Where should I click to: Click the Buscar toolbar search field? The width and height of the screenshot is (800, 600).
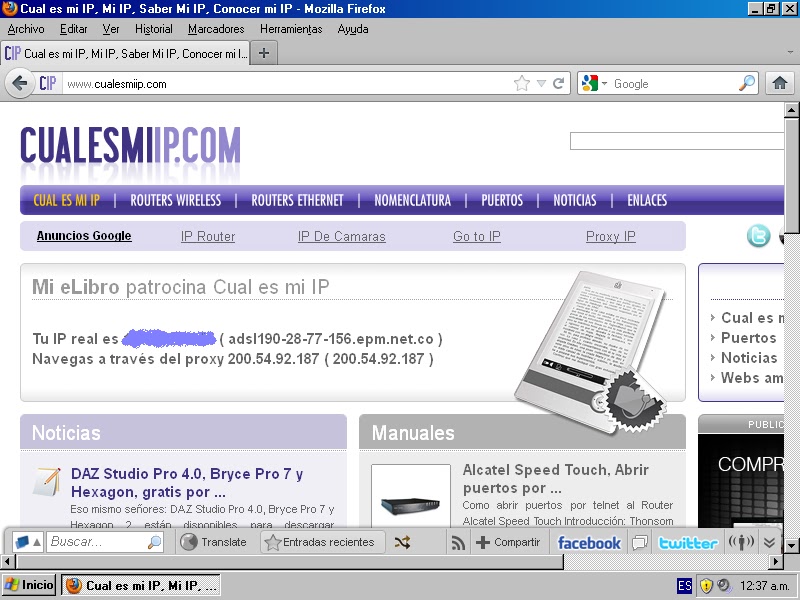click(97, 542)
